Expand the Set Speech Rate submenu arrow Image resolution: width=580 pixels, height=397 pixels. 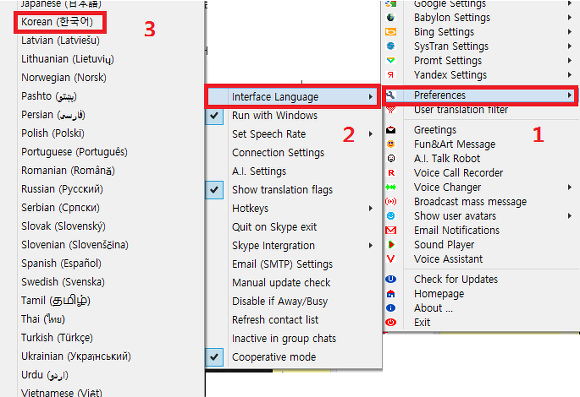coord(370,134)
